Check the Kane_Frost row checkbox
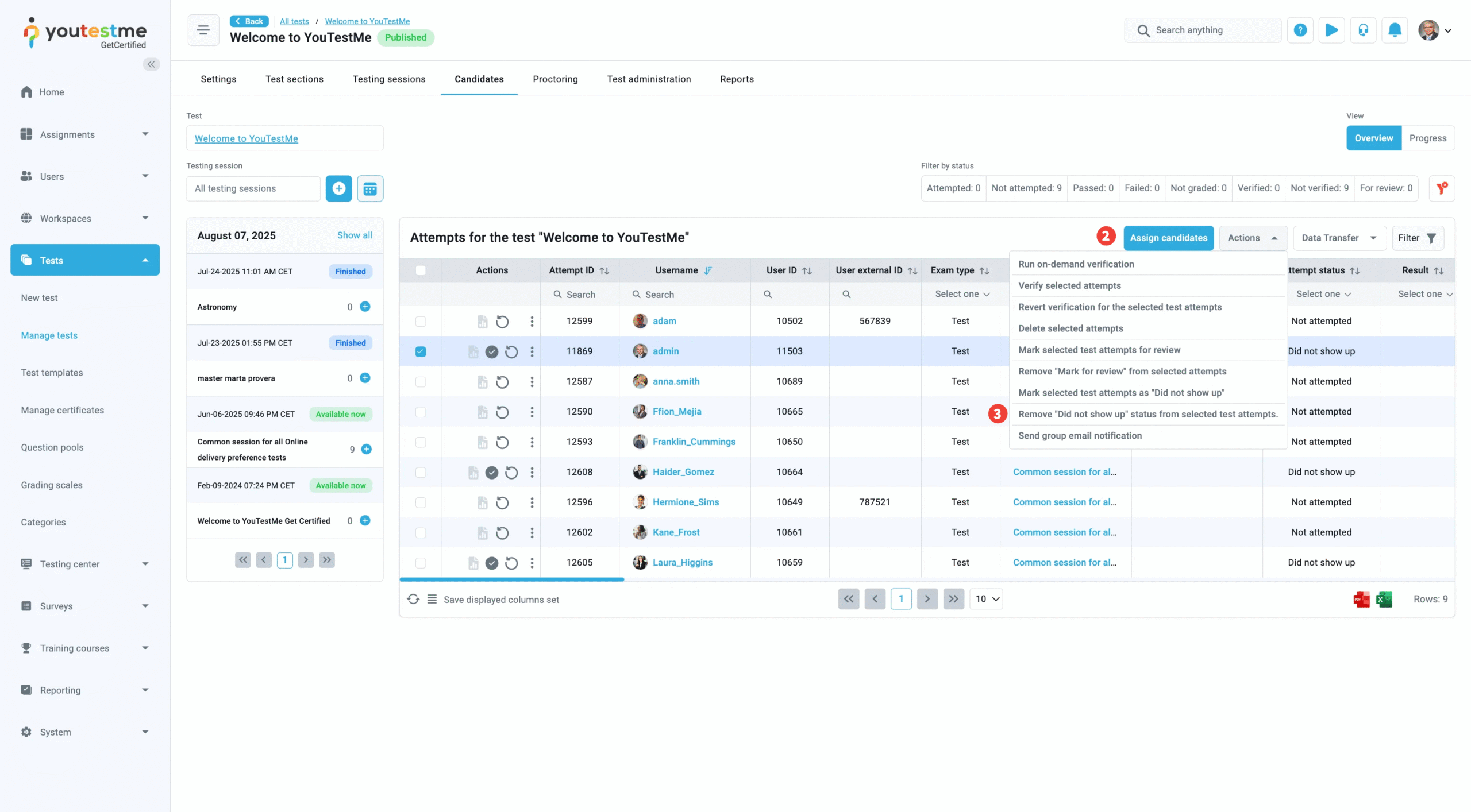The image size is (1471, 812). click(x=421, y=532)
